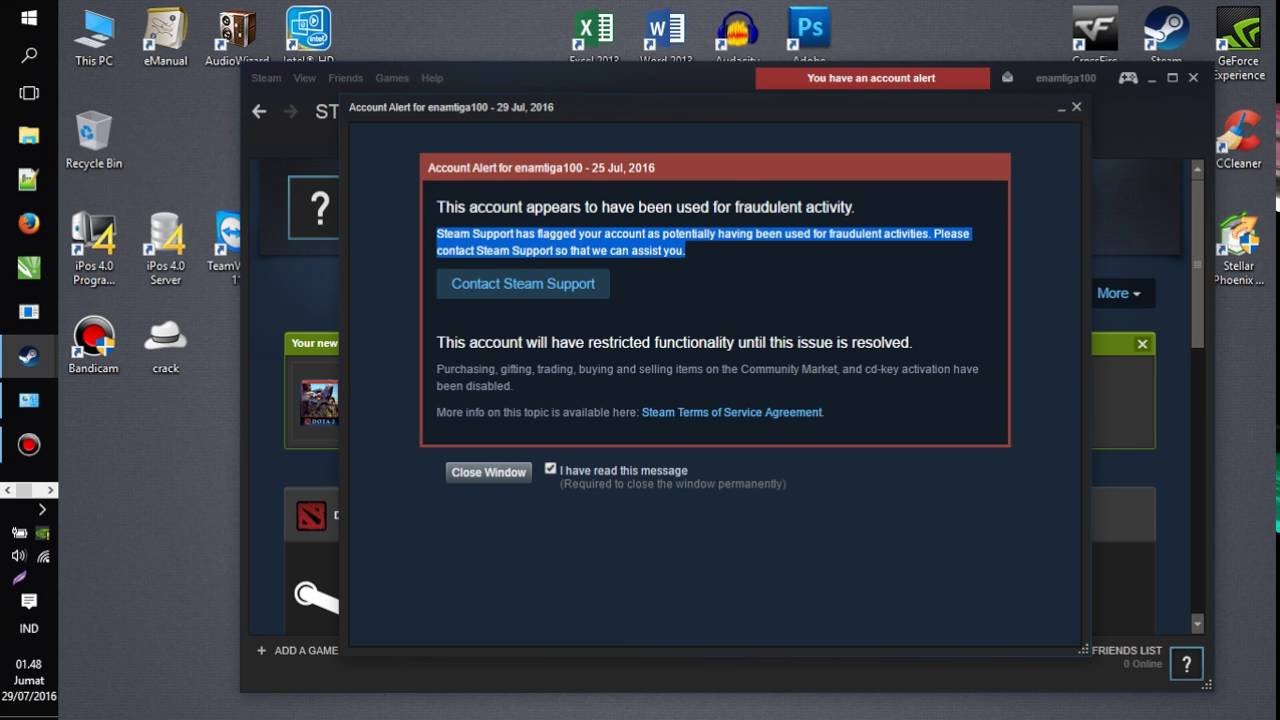1280x720 pixels.
Task: Select the Intel HD desktop icon
Action: [308, 35]
